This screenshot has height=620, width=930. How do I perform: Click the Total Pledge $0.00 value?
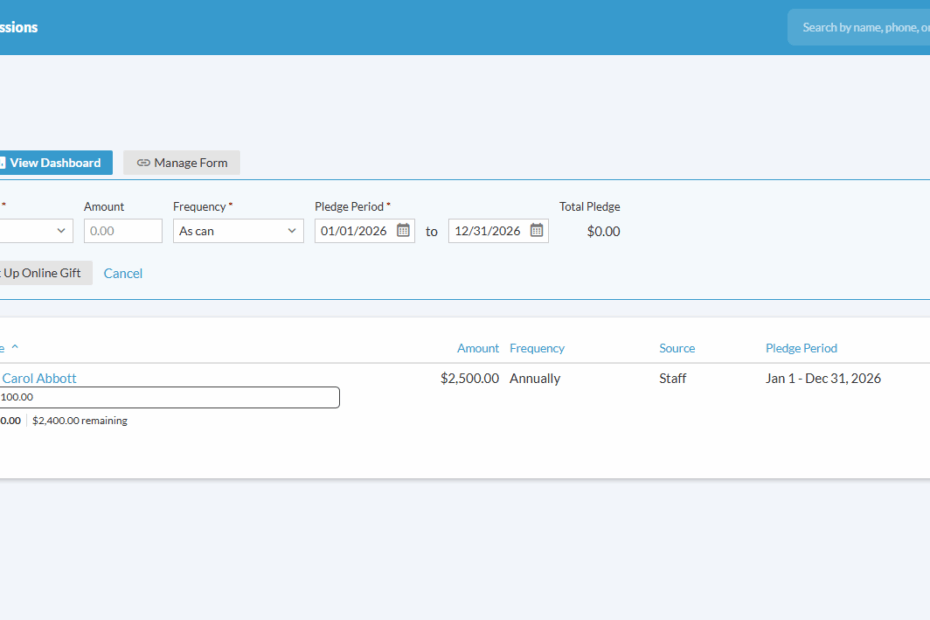603,231
